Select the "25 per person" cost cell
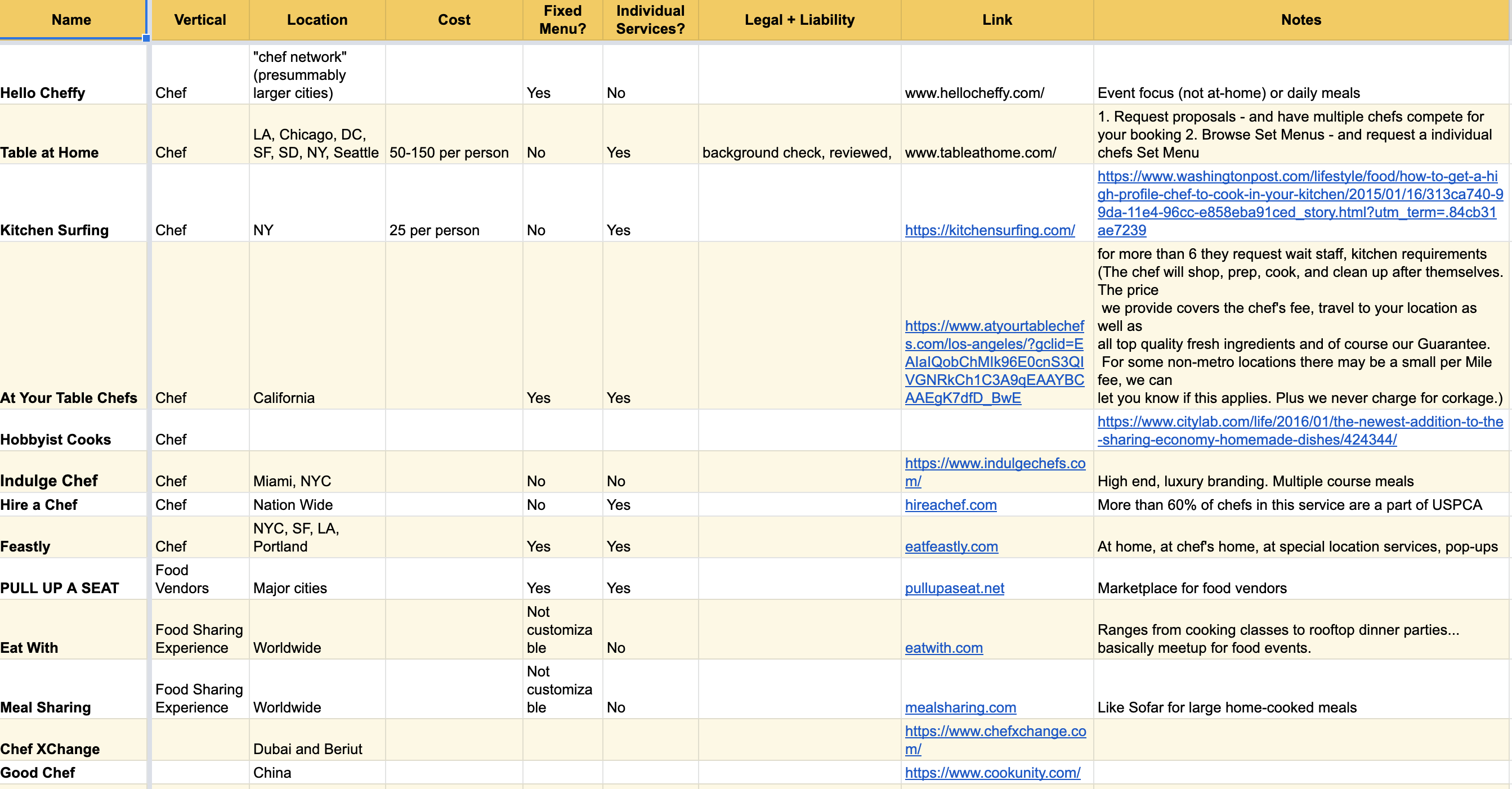The height and width of the screenshot is (789, 1512). click(454, 203)
